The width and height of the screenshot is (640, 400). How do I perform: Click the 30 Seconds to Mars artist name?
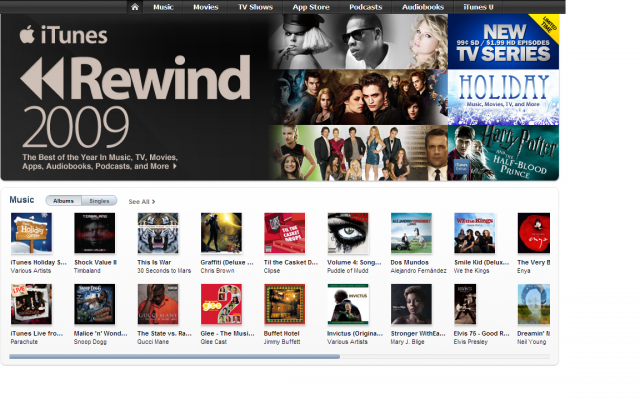point(164,271)
